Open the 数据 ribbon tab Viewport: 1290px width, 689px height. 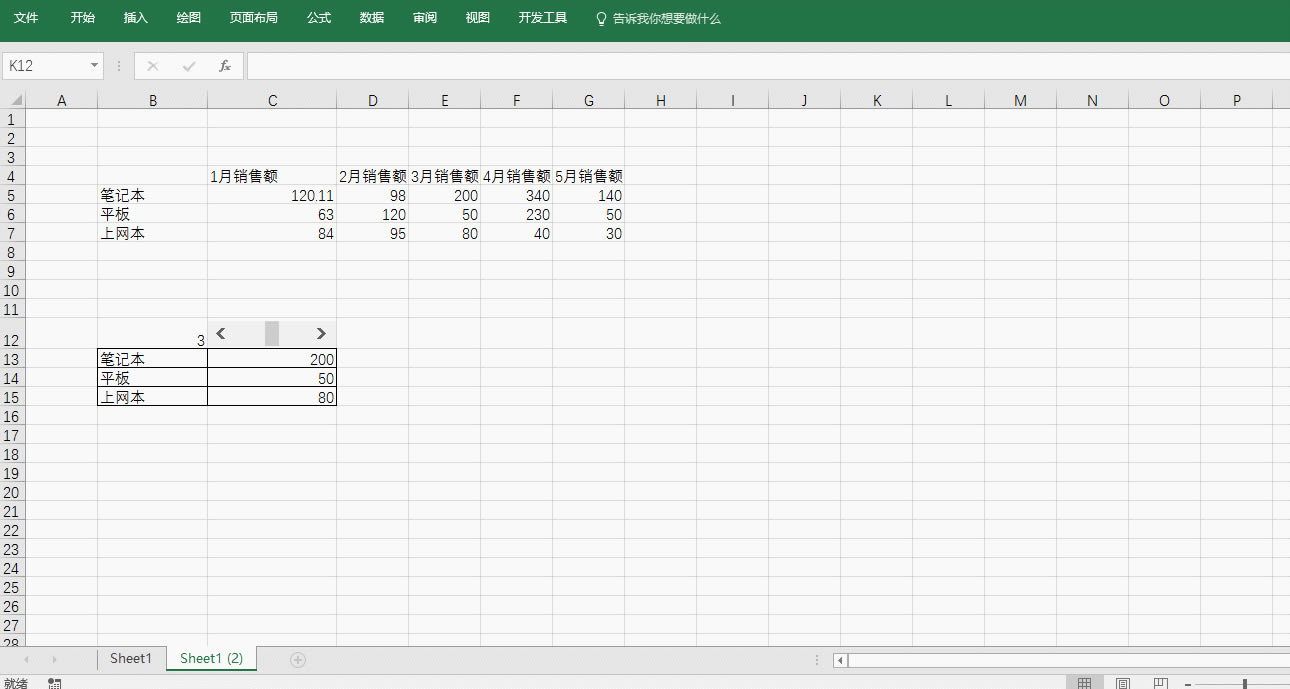(x=372, y=18)
